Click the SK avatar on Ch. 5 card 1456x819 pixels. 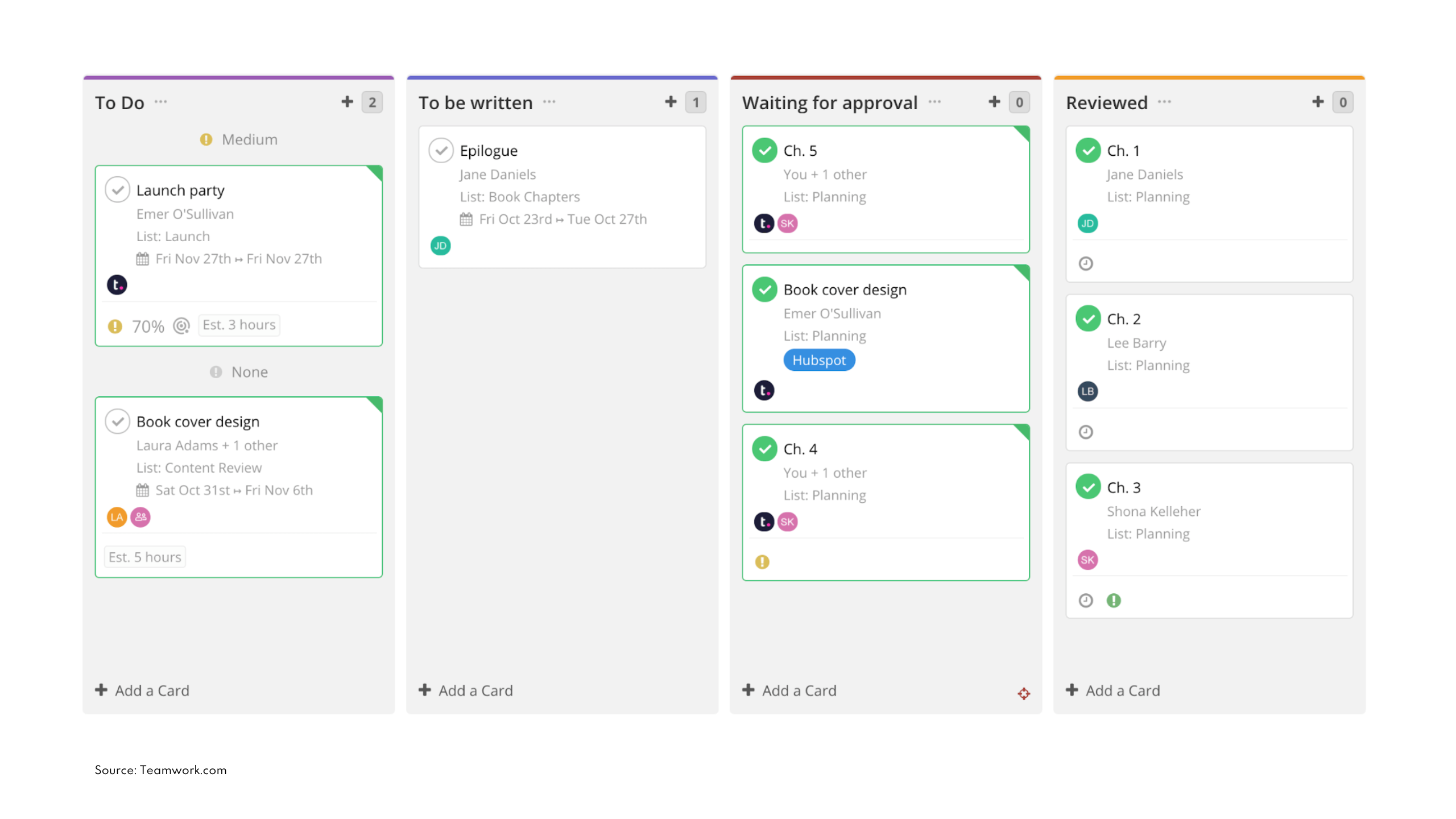tap(787, 223)
